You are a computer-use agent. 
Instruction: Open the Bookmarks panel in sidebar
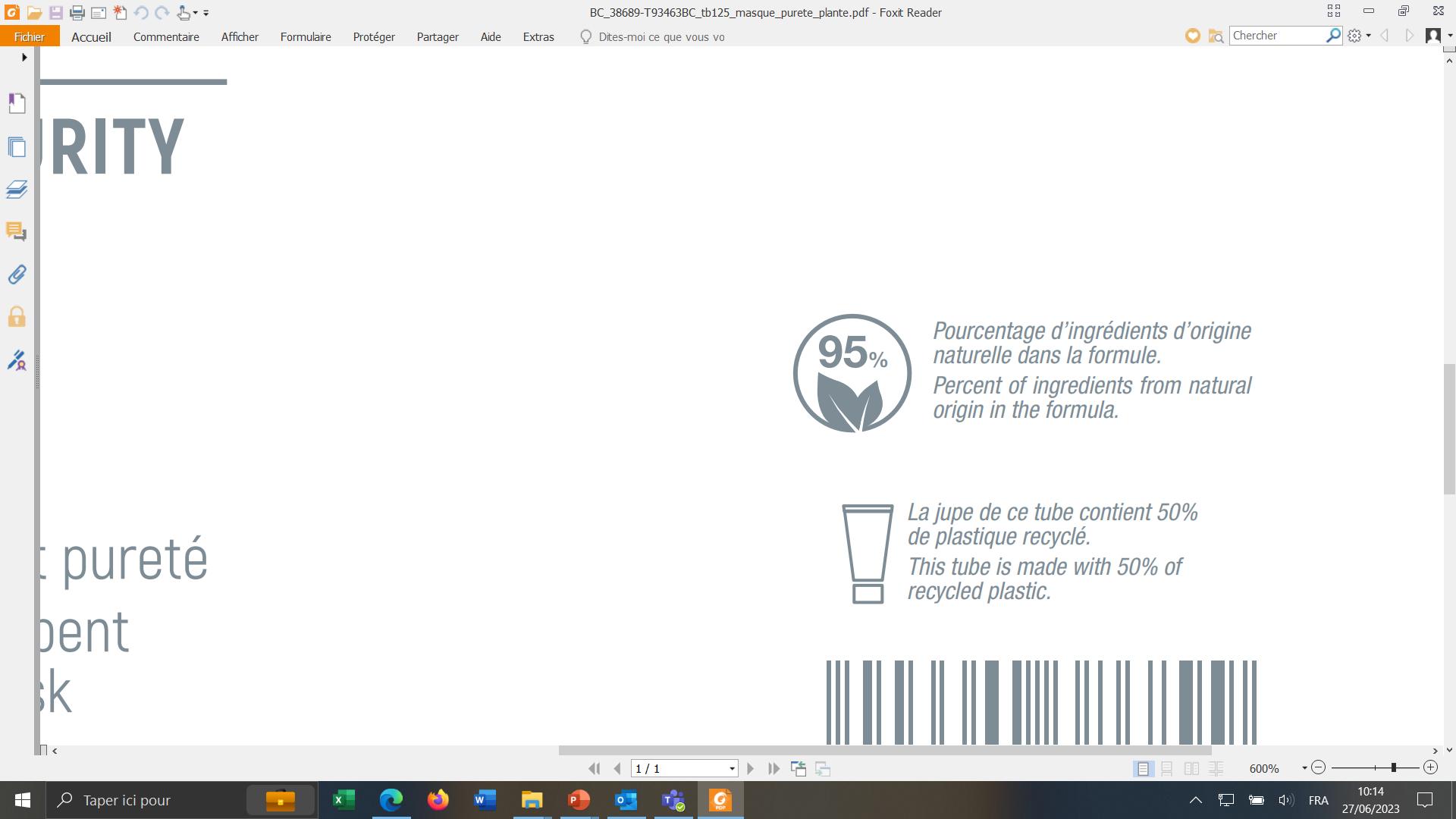17,103
